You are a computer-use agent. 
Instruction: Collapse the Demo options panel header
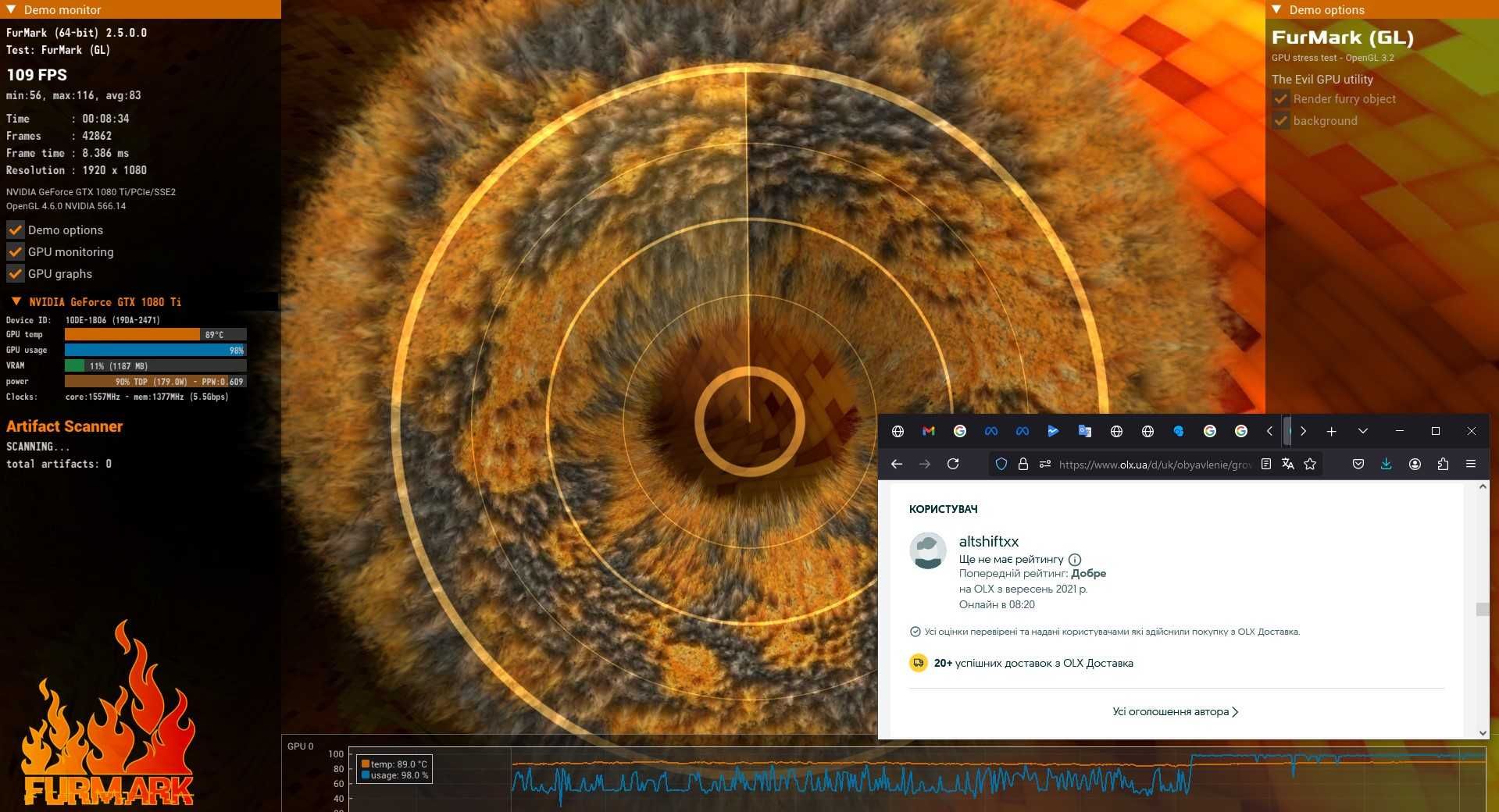[1276, 9]
